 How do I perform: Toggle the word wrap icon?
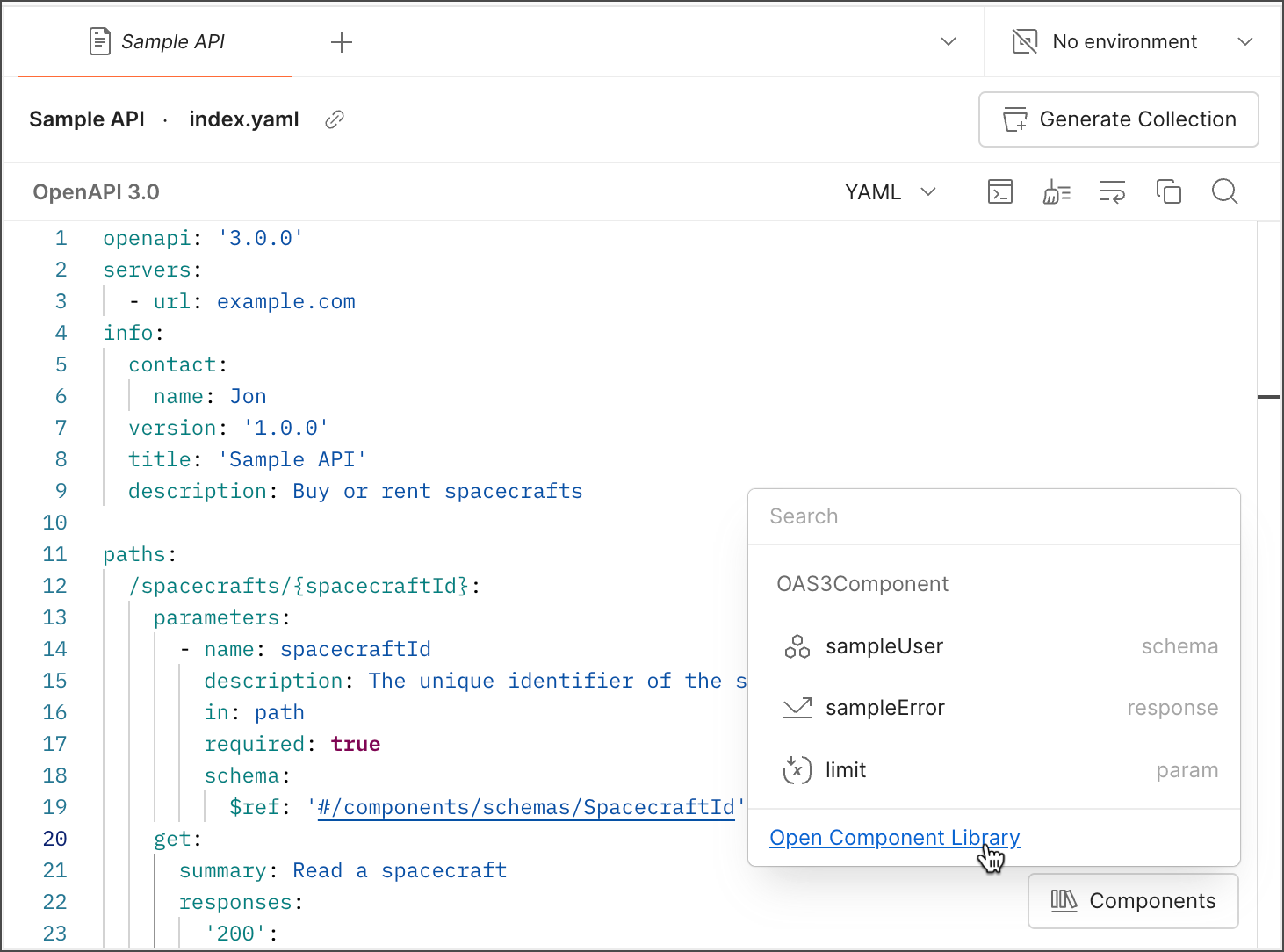(1112, 191)
